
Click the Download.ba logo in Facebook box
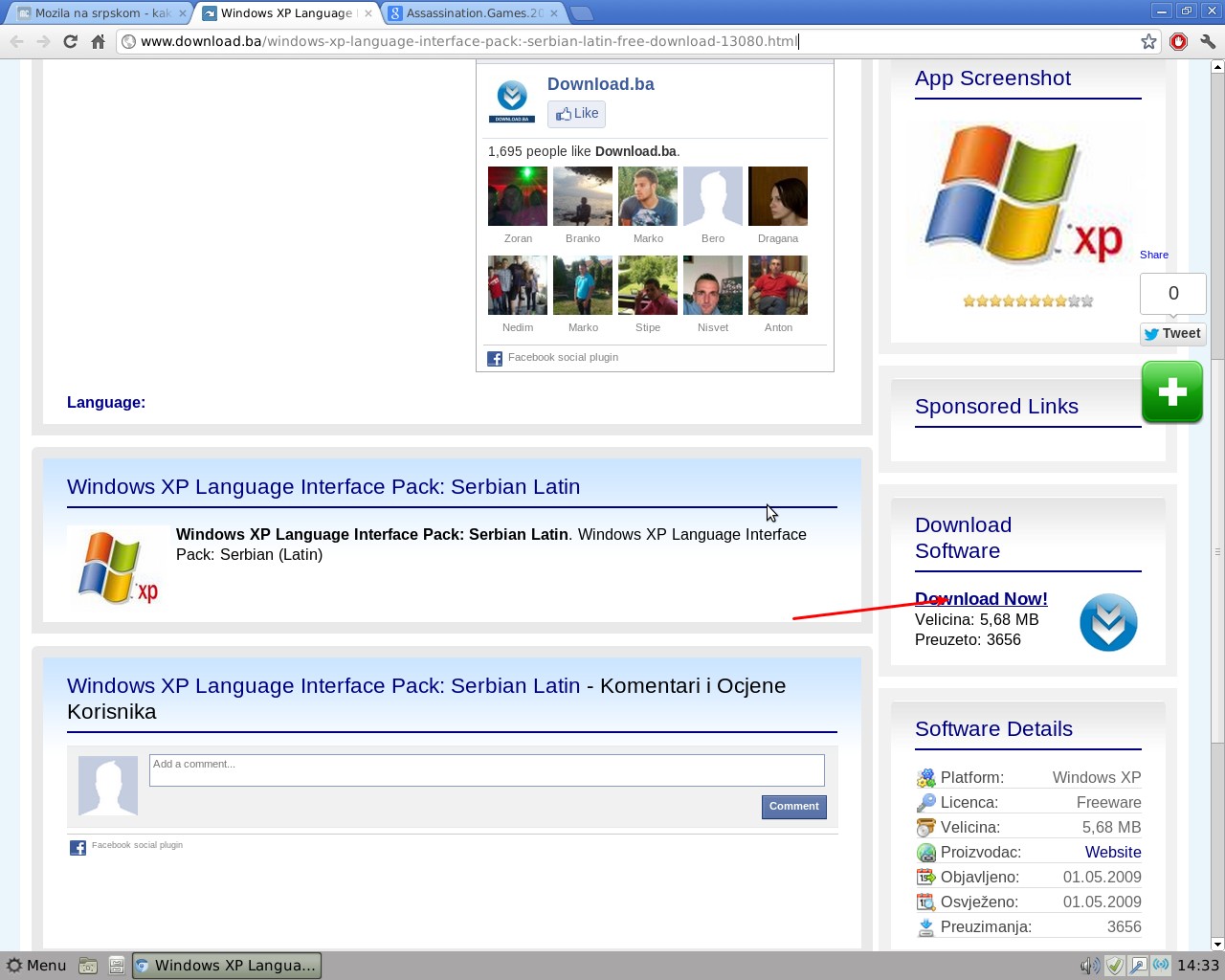512,101
